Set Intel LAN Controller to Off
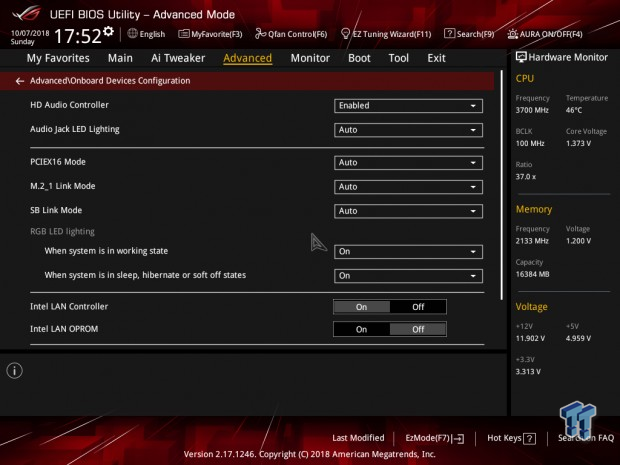The width and height of the screenshot is (620, 465). pos(418,307)
